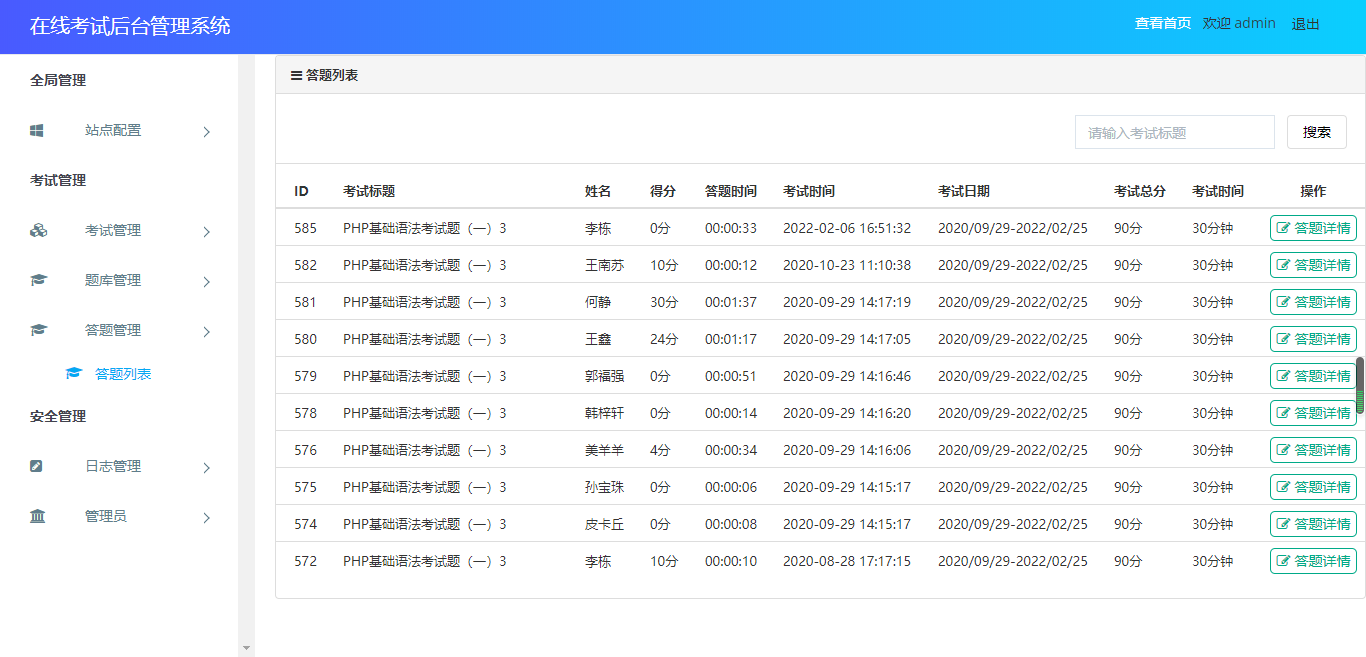Click 退出 to log out
The image size is (1366, 657).
coord(1305,24)
